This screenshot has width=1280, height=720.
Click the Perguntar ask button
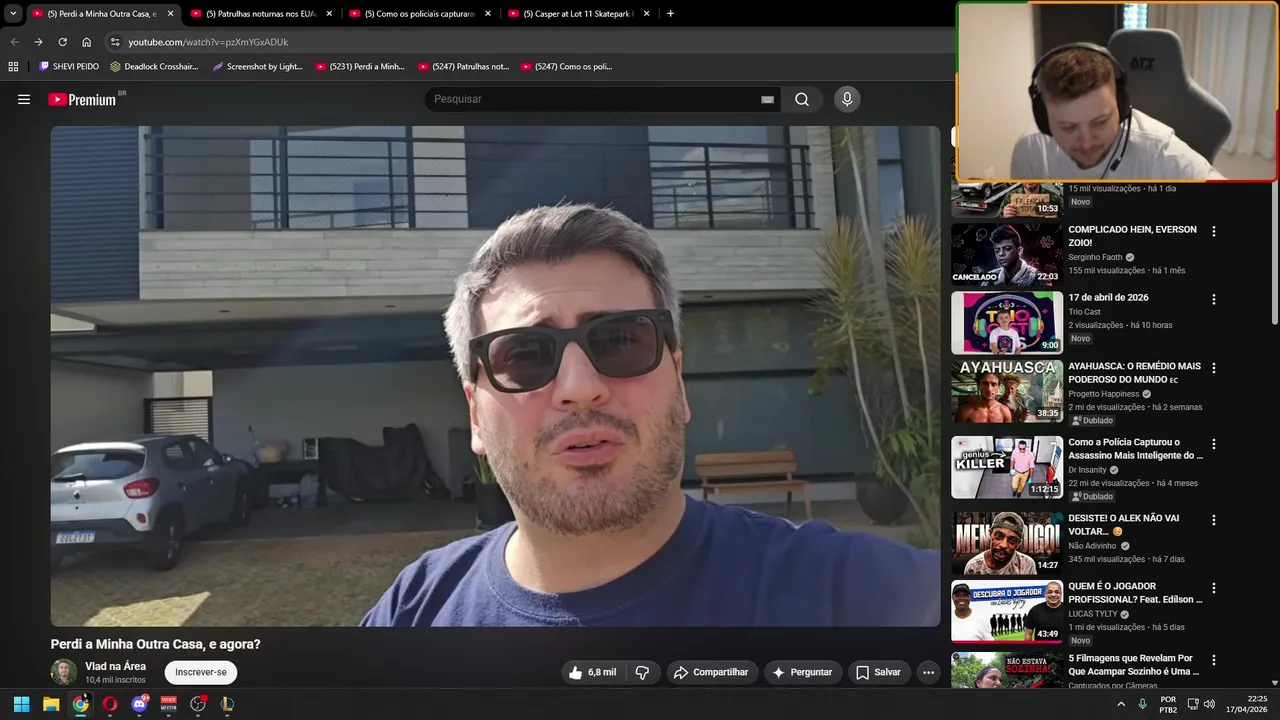pos(802,672)
